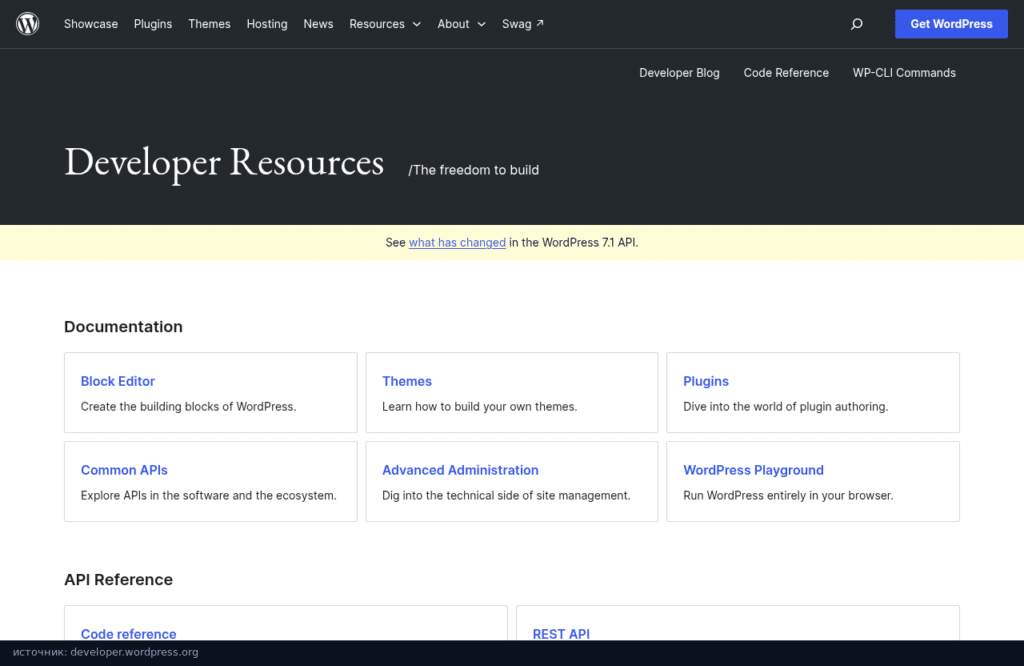
Task: Click the WordPress logo icon
Action: [27, 24]
